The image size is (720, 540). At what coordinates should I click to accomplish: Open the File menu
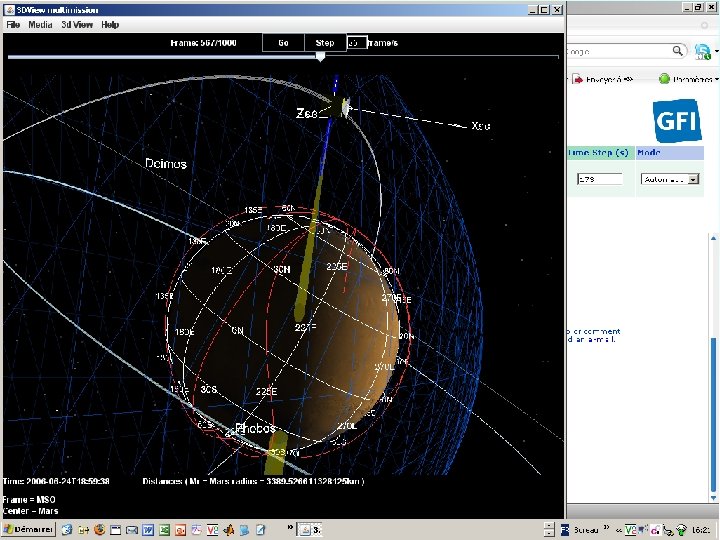[x=14, y=24]
